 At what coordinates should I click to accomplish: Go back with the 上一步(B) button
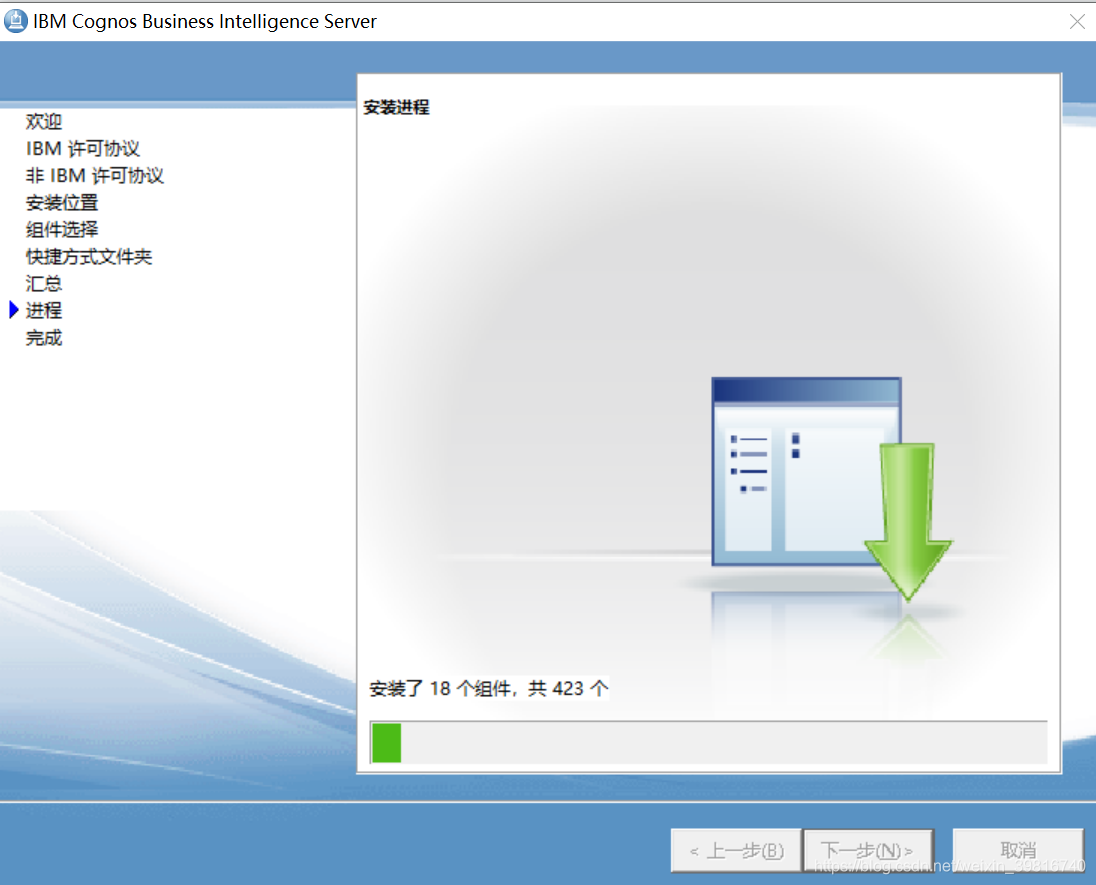pyautogui.click(x=736, y=850)
